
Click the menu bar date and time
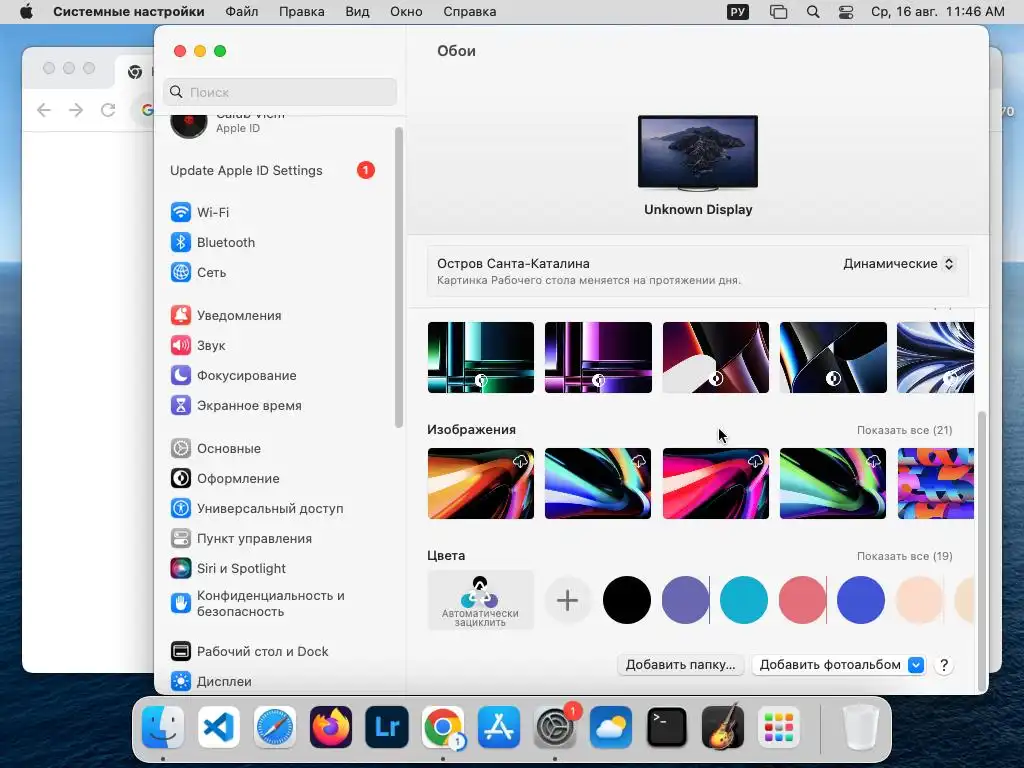(938, 12)
